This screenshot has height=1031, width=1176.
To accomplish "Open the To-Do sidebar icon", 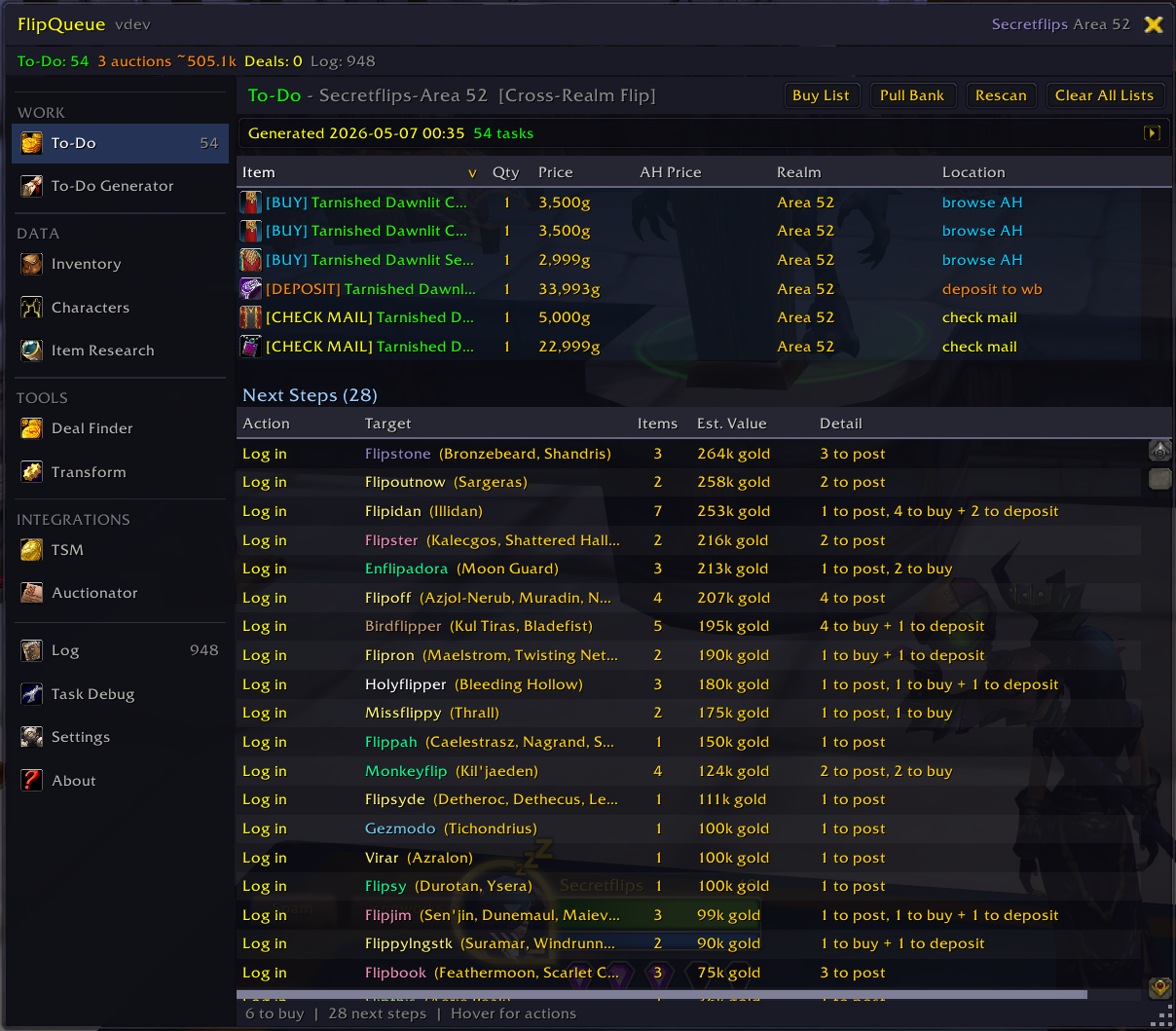I will pyautogui.click(x=32, y=143).
